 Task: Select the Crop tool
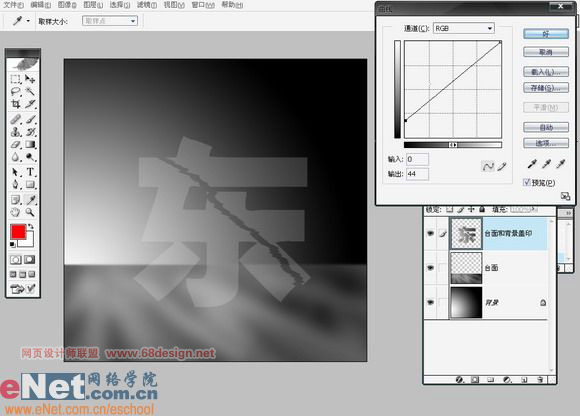tap(16, 104)
